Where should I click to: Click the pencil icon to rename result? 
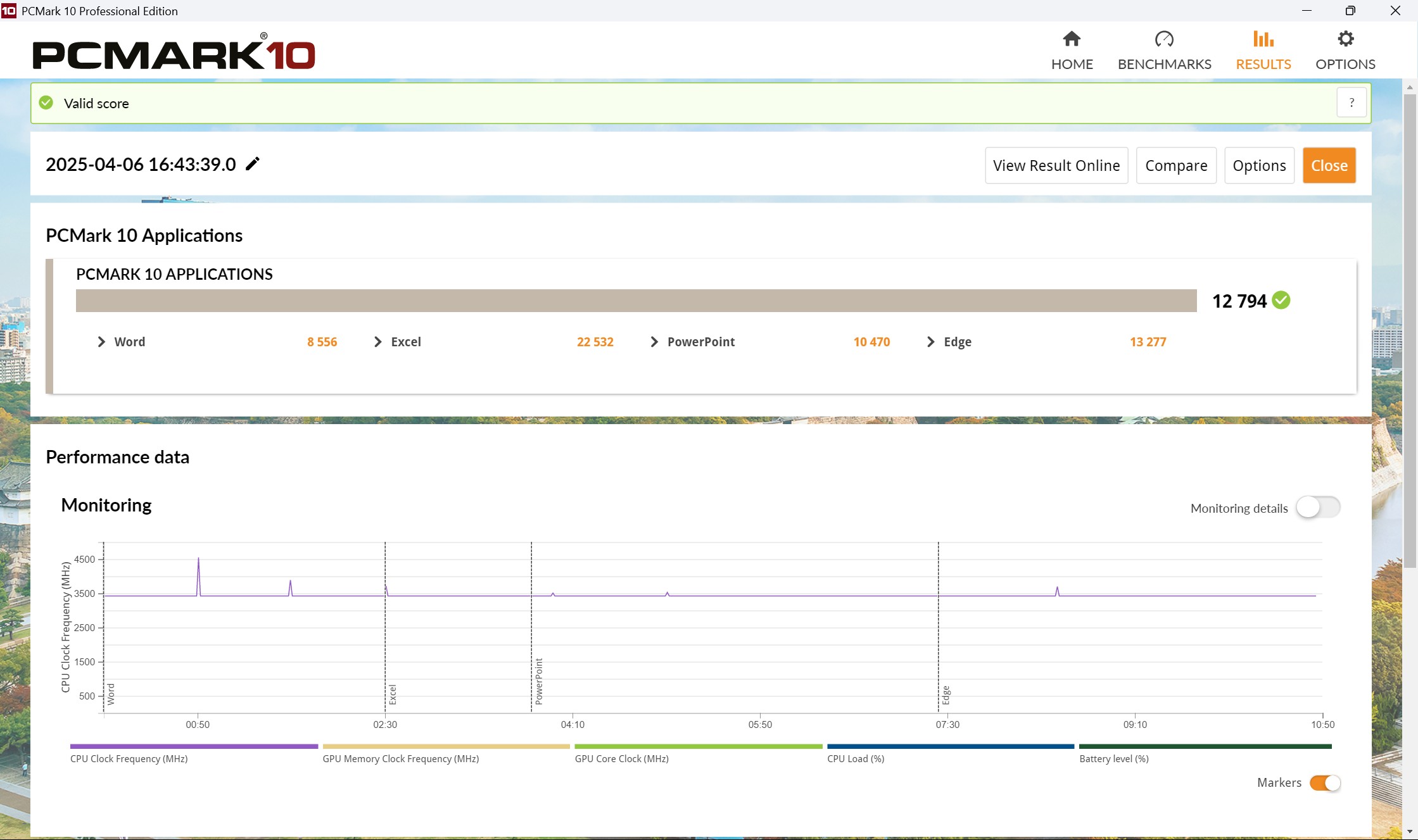(253, 164)
